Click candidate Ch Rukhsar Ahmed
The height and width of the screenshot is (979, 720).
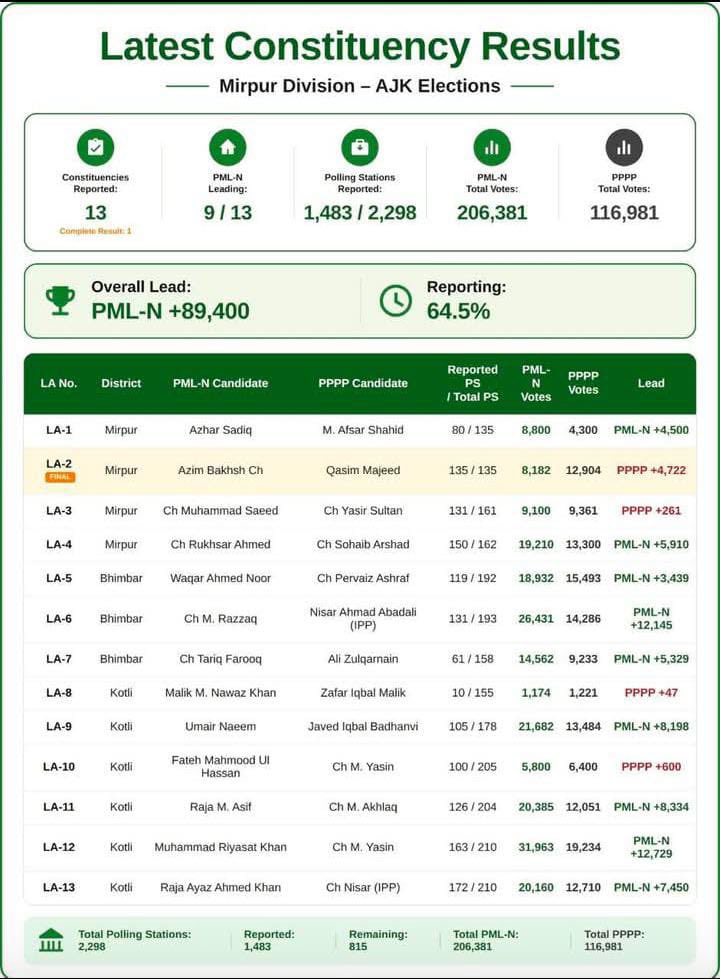pos(220,544)
